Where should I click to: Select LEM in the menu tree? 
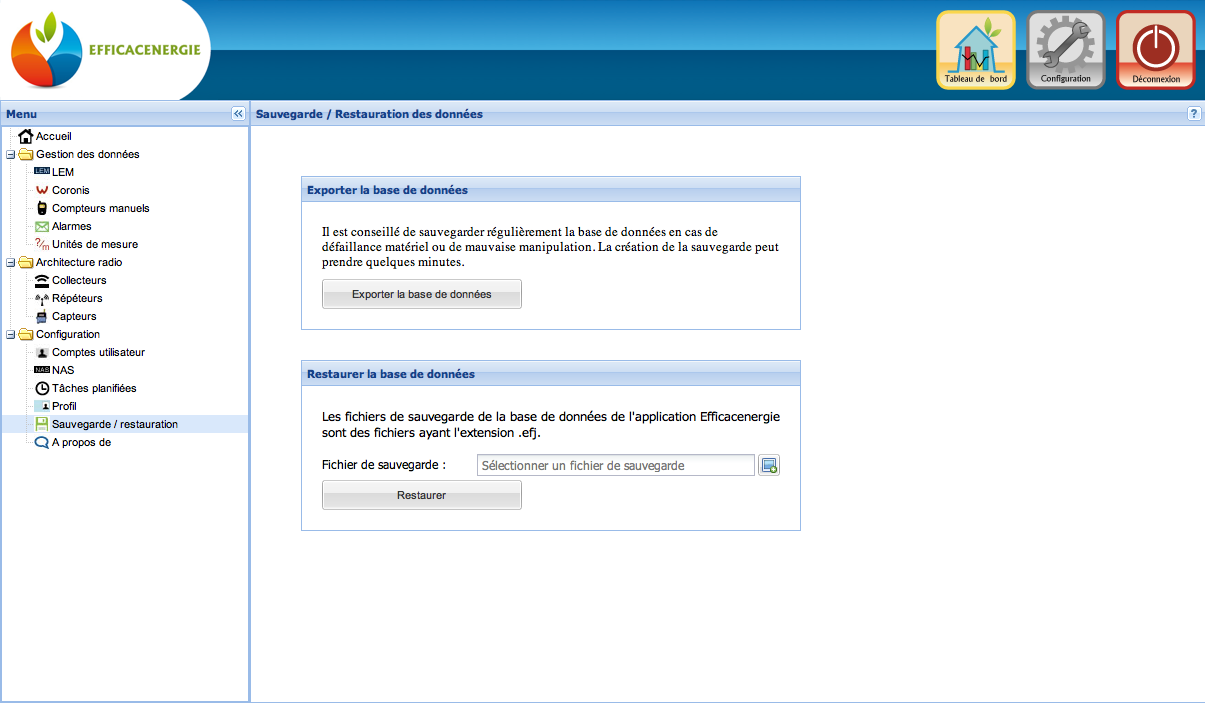click(63, 172)
